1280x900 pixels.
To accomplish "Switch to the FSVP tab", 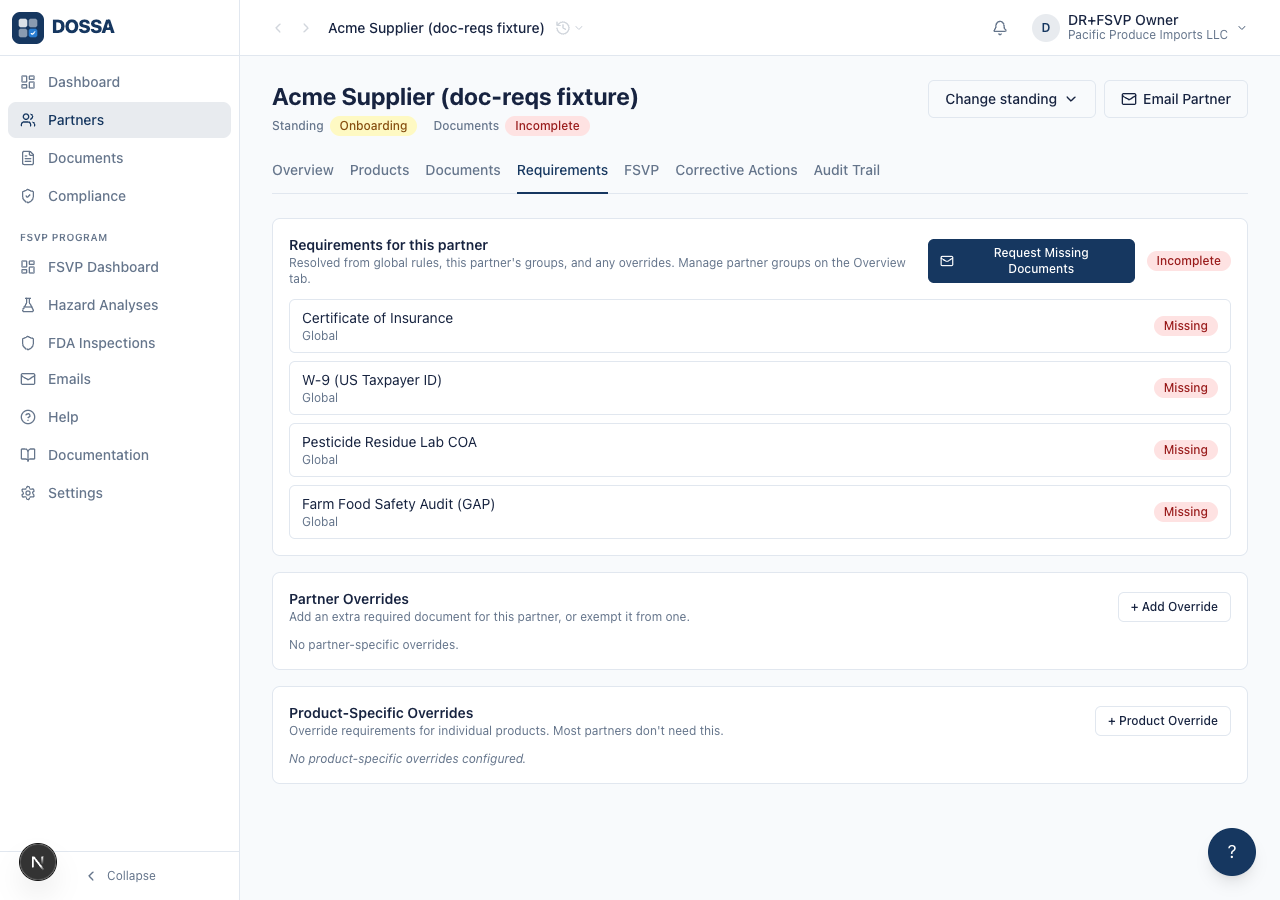I will click(x=641, y=170).
